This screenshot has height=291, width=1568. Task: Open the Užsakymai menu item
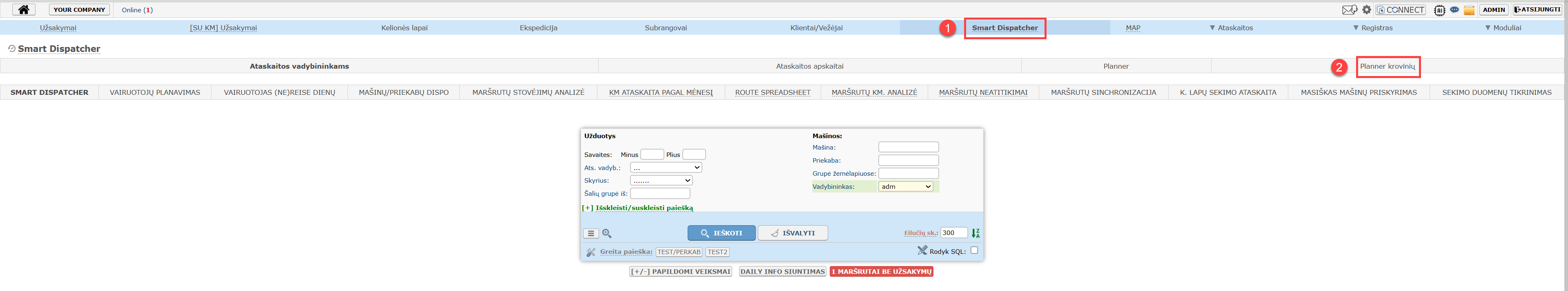pyautogui.click(x=58, y=28)
